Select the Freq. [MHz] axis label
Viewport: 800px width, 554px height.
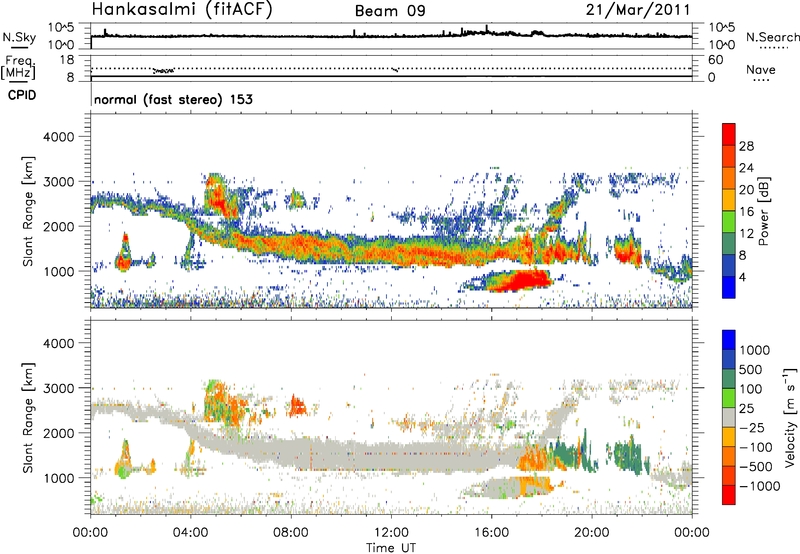click(x=19, y=68)
